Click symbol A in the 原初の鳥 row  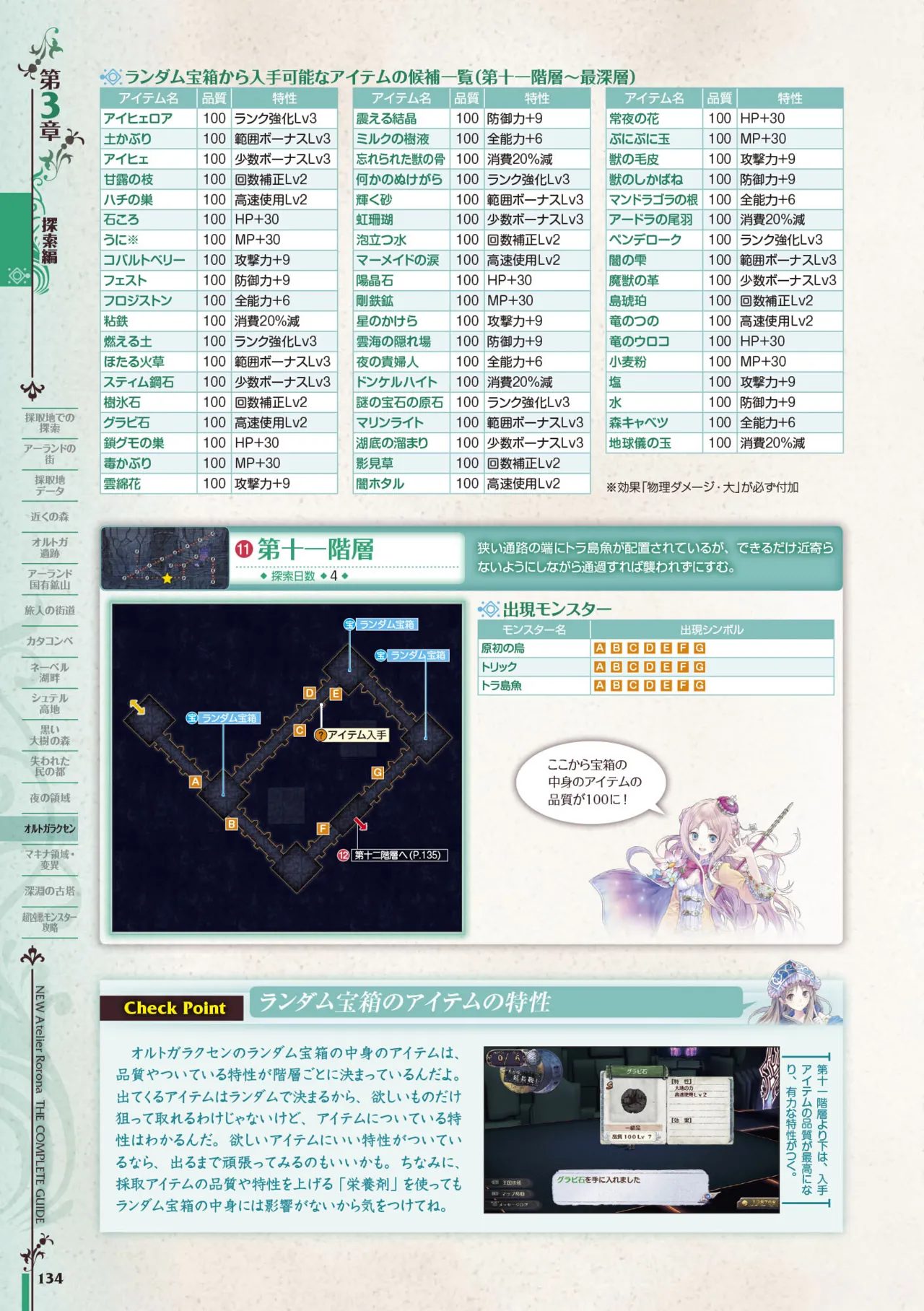(x=599, y=648)
